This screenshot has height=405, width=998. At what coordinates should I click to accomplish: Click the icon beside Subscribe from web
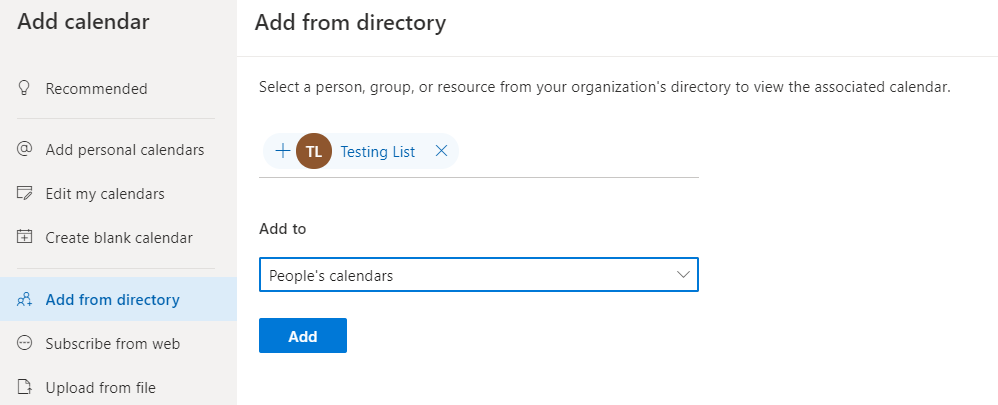tap(25, 343)
